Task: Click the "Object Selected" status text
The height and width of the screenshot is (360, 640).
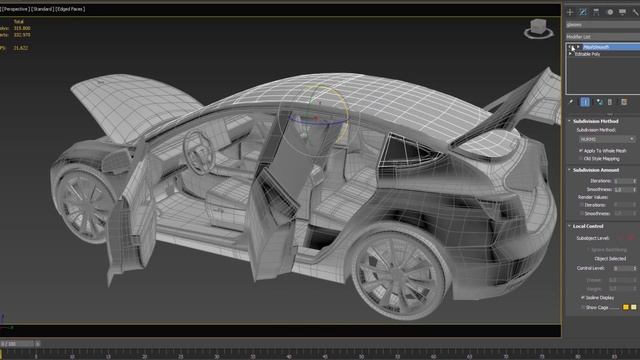Action: [x=610, y=258]
